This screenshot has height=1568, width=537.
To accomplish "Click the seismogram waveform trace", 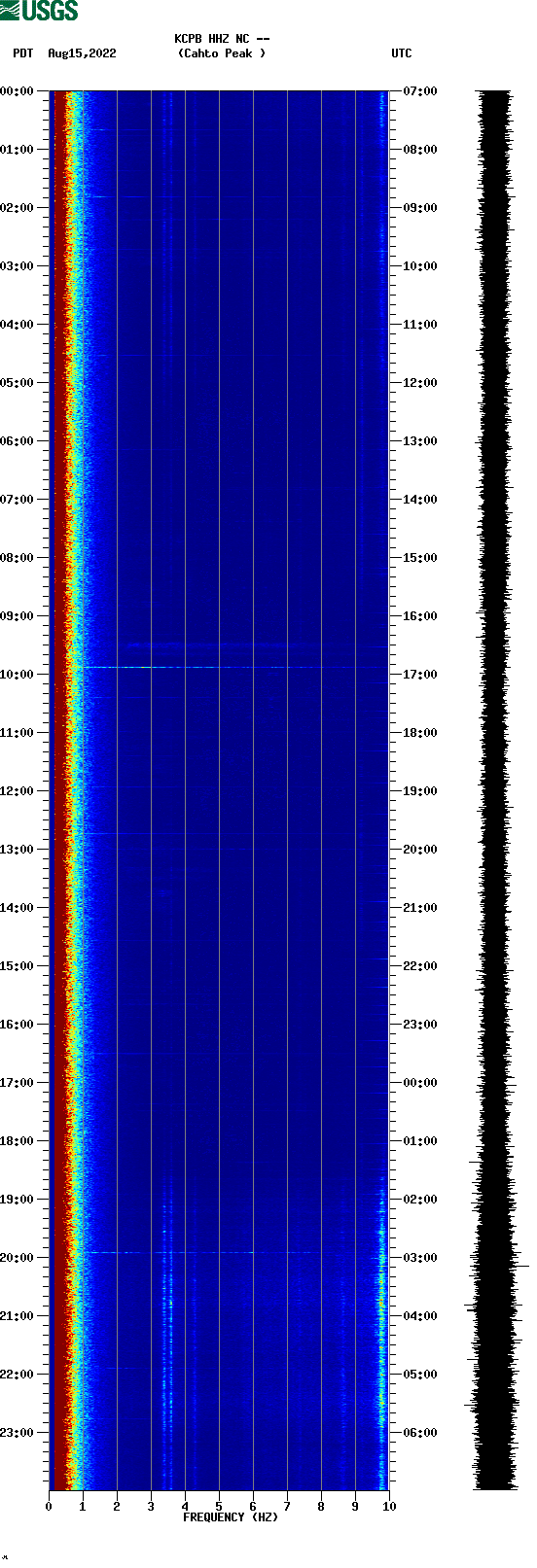I will pos(495,790).
